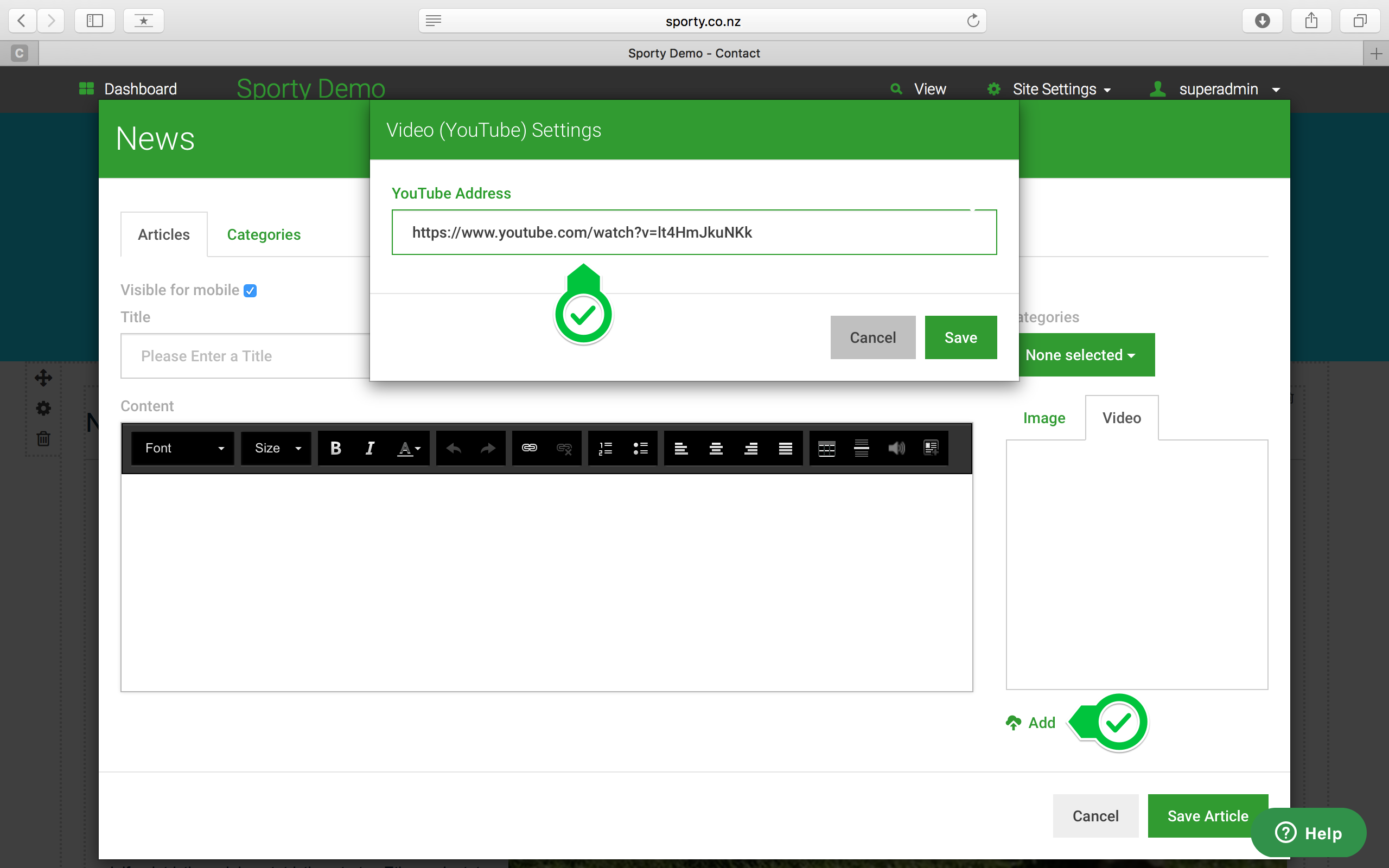The width and height of the screenshot is (1389, 868).
Task: Reload the sporty.co.nz page
Action: [973, 21]
